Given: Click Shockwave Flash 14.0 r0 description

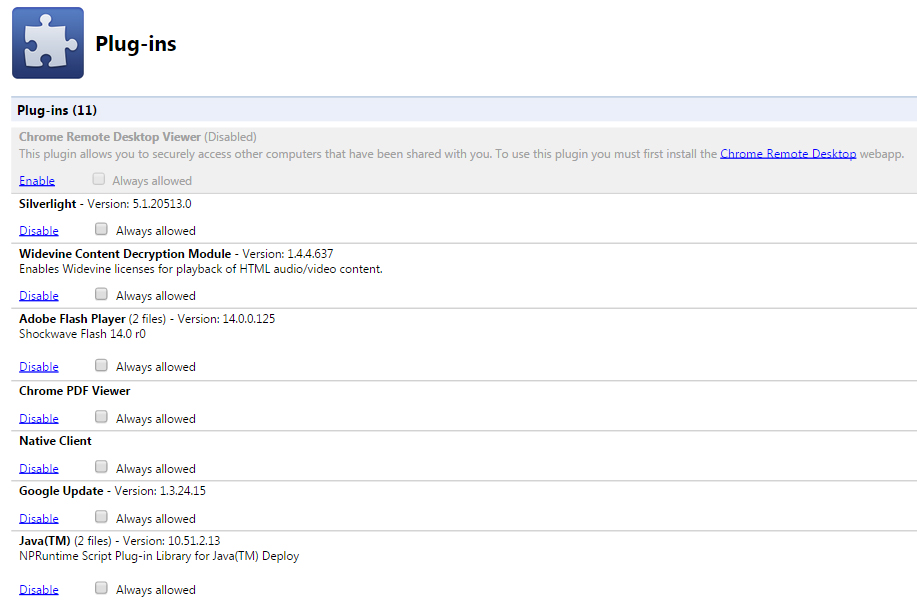Looking at the screenshot, I should pyautogui.click(x=82, y=334).
